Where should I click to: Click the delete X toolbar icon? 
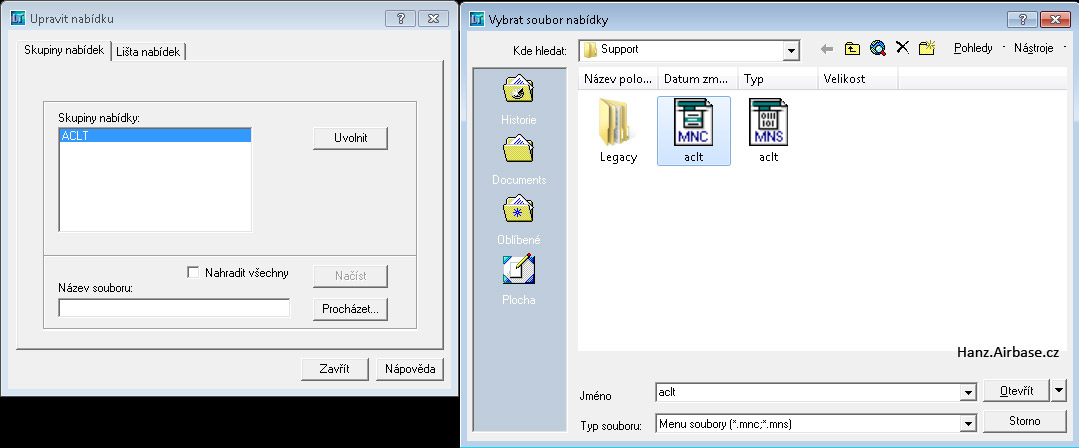pyautogui.click(x=902, y=47)
